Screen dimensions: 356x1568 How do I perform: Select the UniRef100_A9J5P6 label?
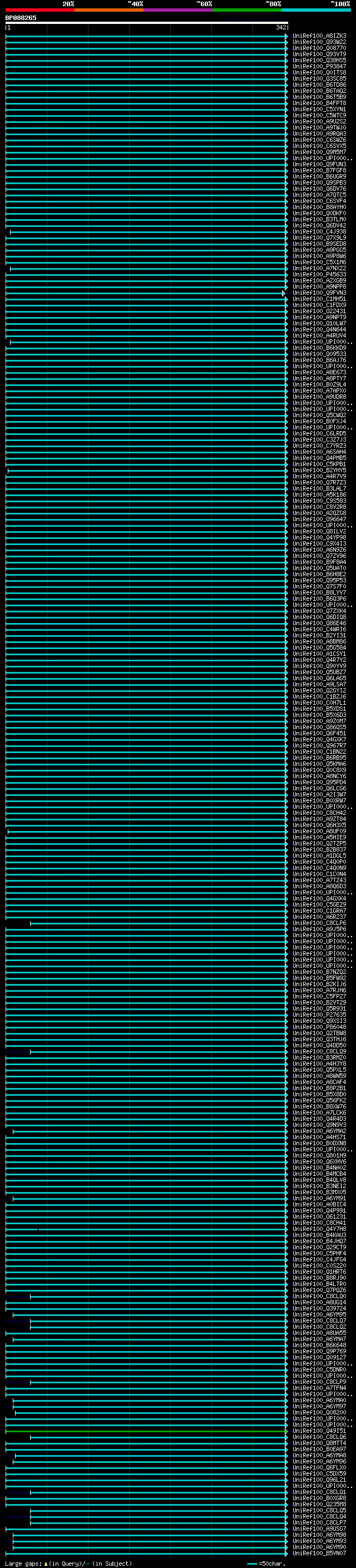click(319, 929)
